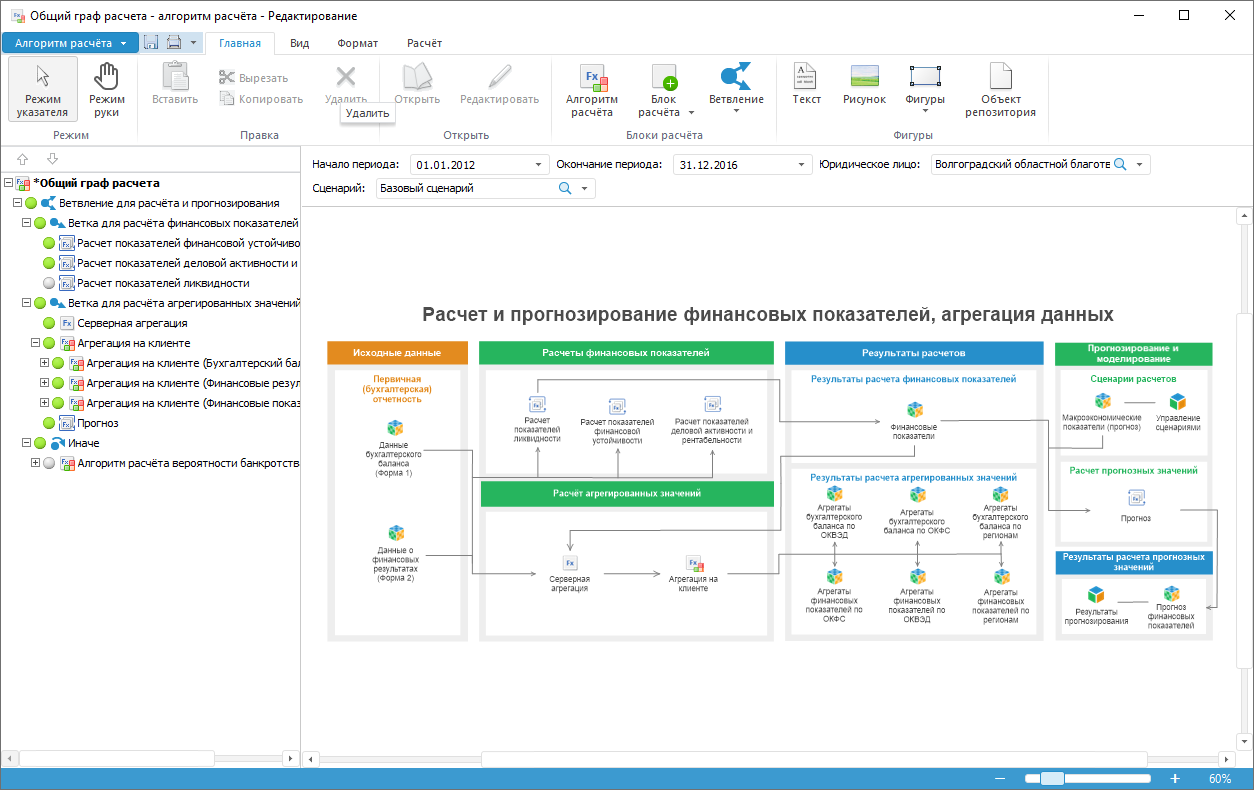
Task: Select the pointer mode tool (Режим указателя)
Action: pos(43,91)
